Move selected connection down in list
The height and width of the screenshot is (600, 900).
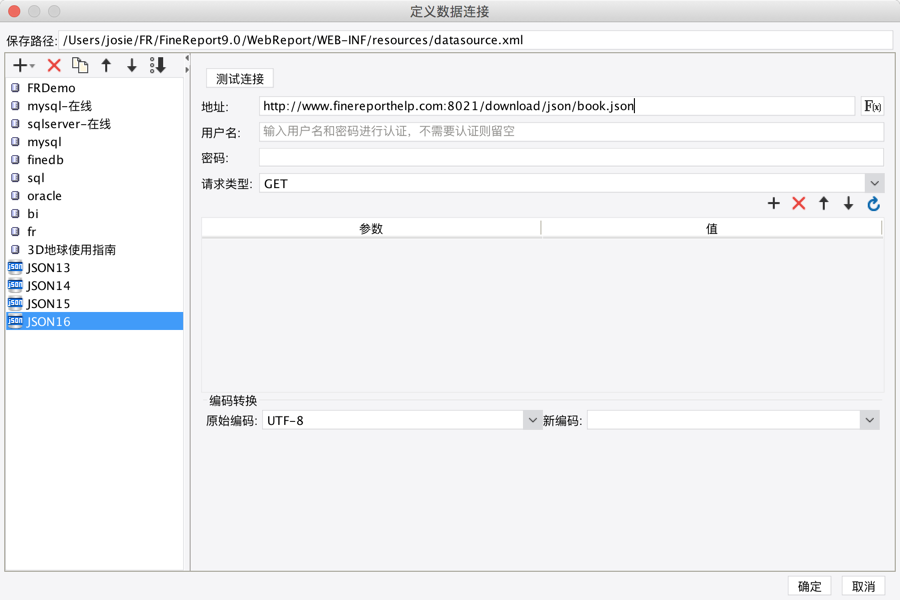point(132,65)
